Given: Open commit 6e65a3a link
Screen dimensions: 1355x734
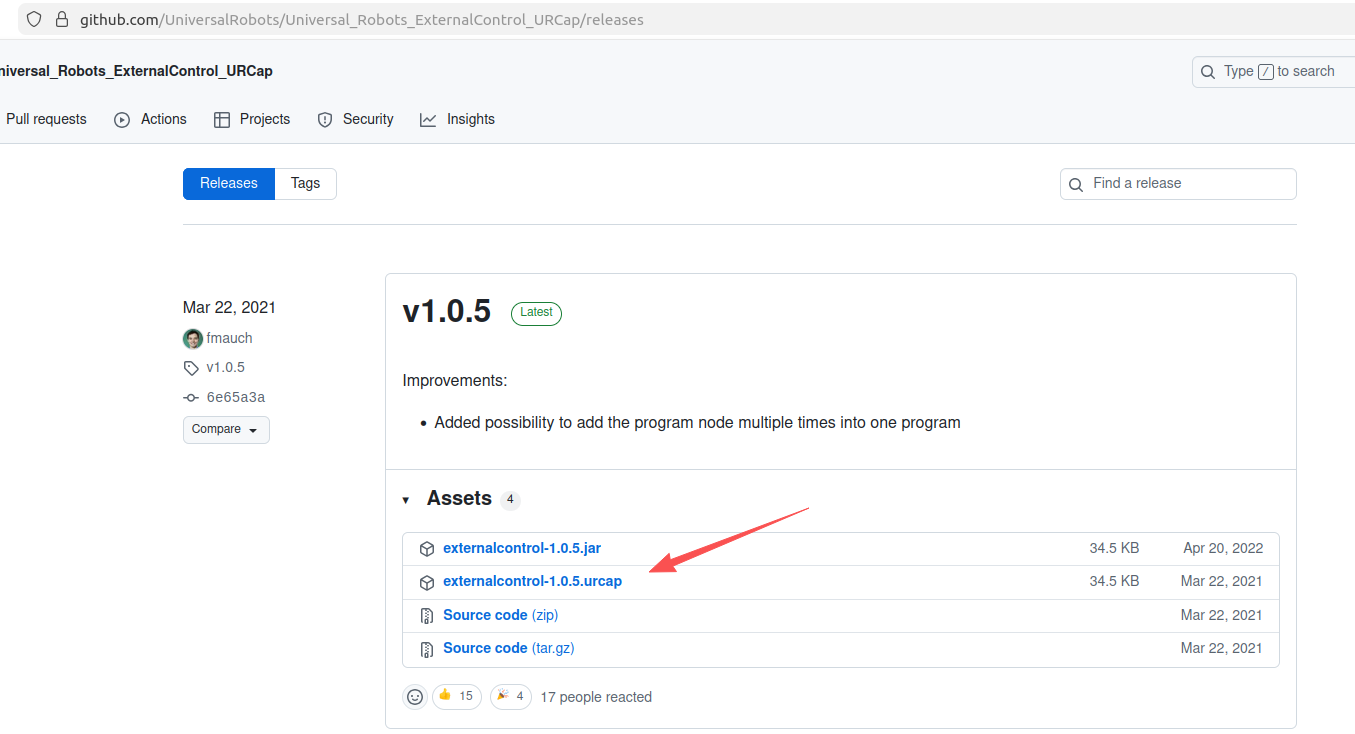Looking at the screenshot, I should coord(235,397).
